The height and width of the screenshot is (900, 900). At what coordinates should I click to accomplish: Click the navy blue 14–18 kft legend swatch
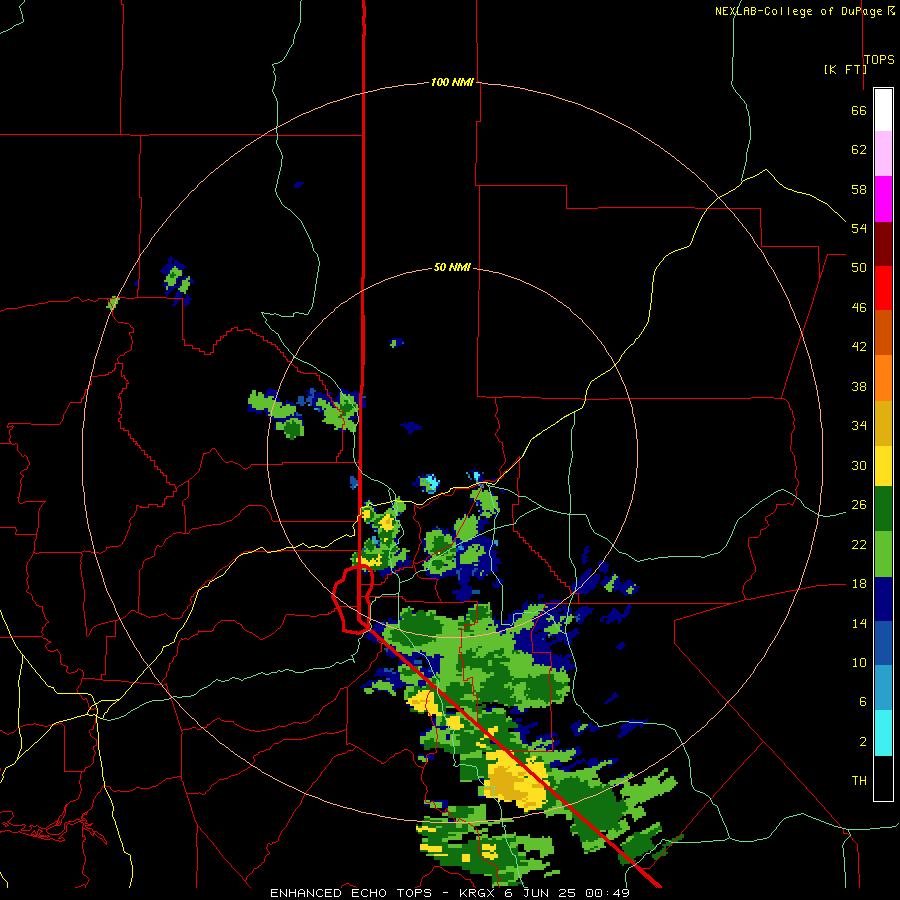click(x=883, y=599)
